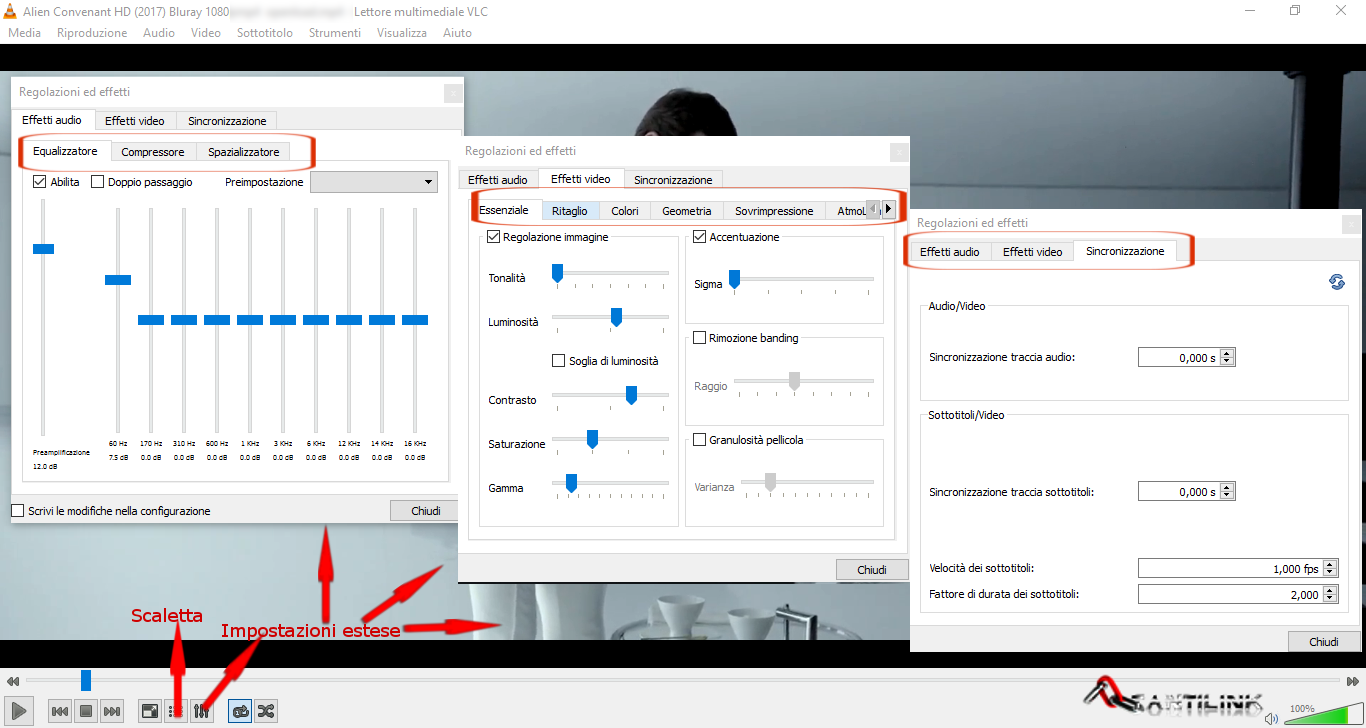Screen dimensions: 1366x728
Task: Click the 60 Hz band slider handle
Action: tap(118, 279)
